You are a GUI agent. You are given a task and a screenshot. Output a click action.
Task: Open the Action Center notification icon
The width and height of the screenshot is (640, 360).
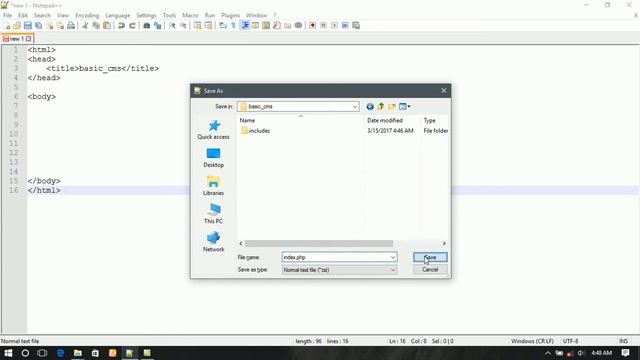pyautogui.click(x=625, y=353)
